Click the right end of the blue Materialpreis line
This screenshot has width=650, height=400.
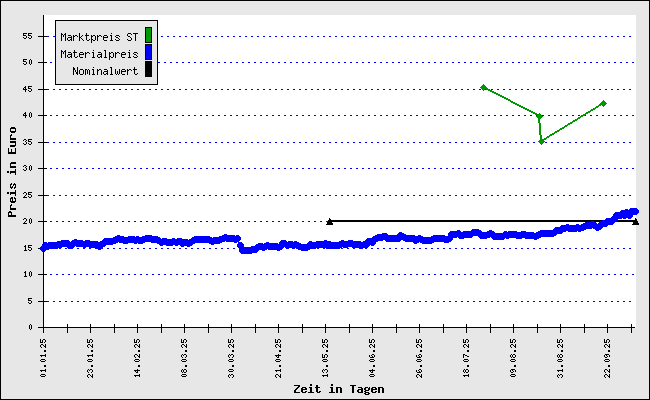(x=634, y=212)
